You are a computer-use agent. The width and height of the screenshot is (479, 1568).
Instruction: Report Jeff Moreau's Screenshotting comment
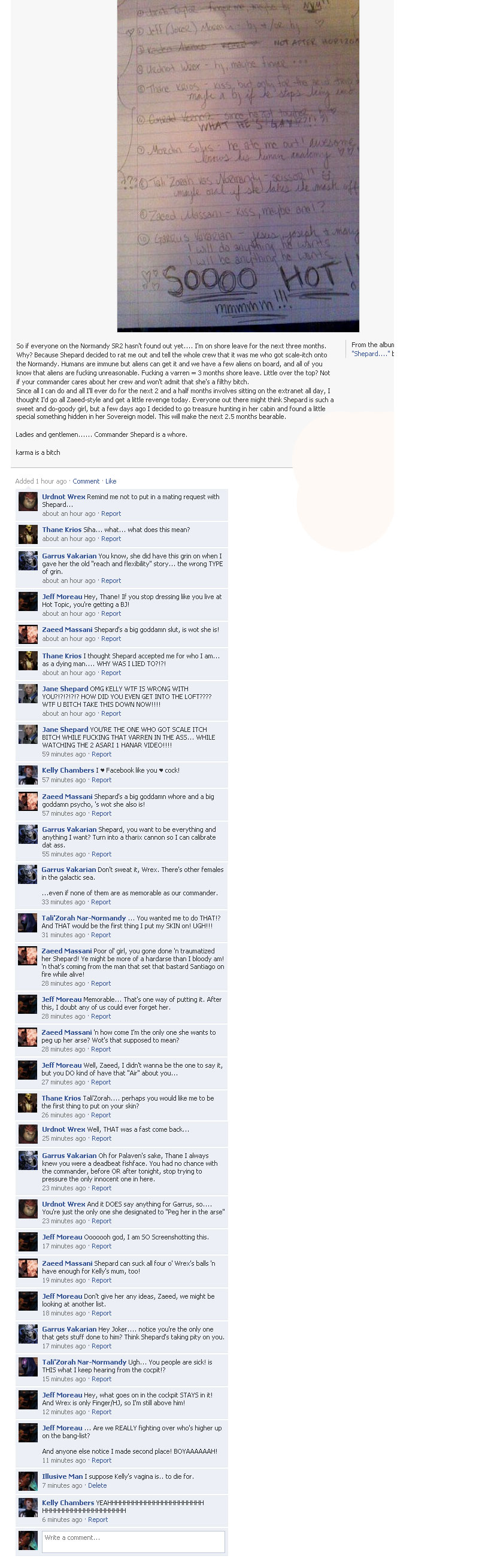pos(101,1246)
